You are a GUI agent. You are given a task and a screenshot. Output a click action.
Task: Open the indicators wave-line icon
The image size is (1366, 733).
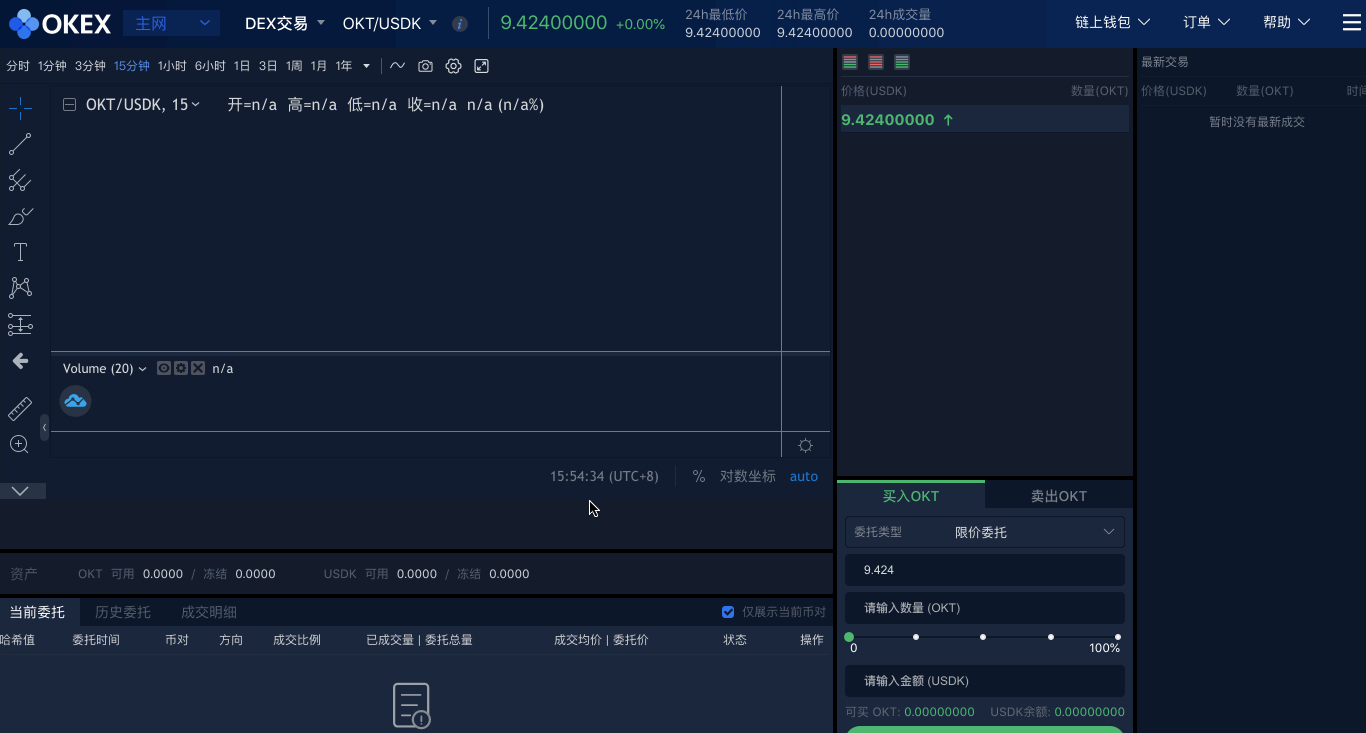coord(398,66)
